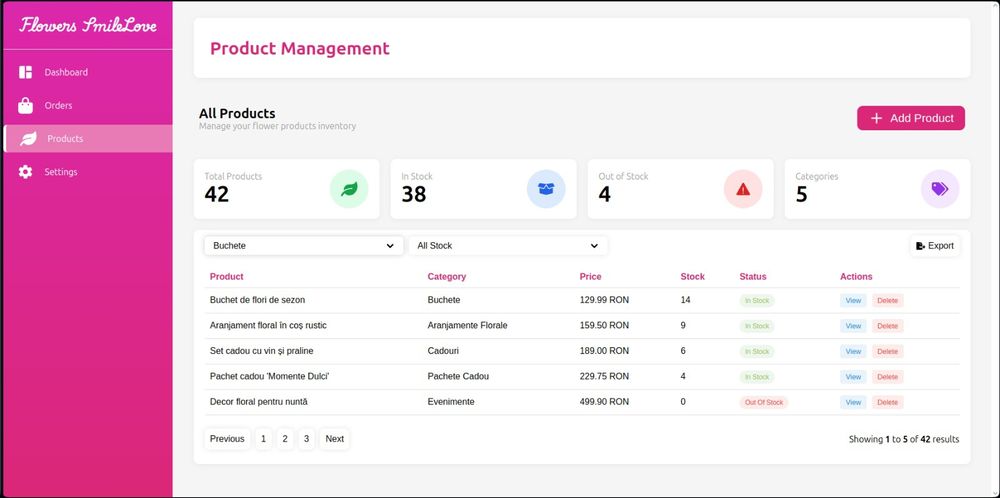
Task: Open the Dashboard menu item
Action: 87,72
